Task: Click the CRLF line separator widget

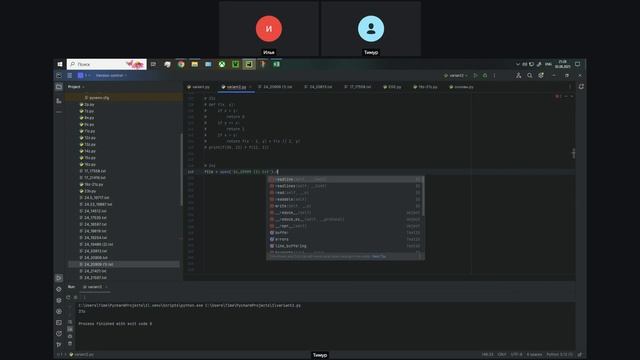Action: click(502, 354)
